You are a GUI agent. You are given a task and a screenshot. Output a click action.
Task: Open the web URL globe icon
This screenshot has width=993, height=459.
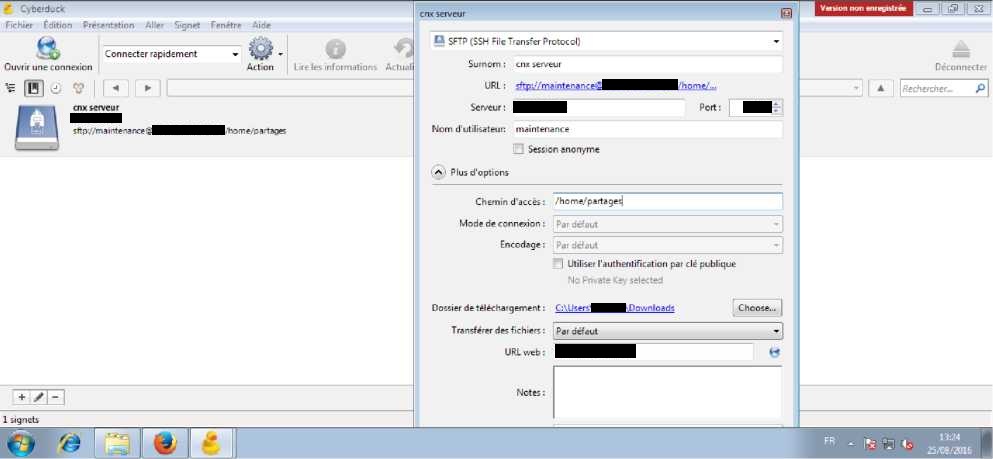pyautogui.click(x=773, y=352)
